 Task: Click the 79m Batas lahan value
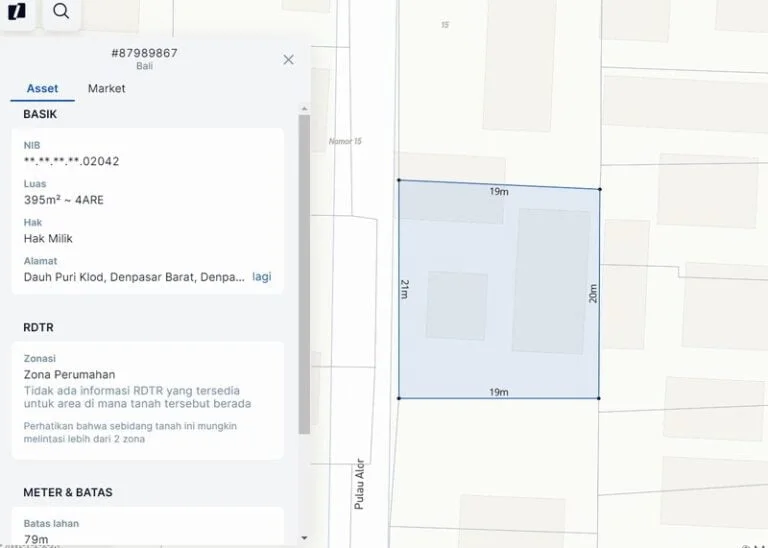point(36,539)
